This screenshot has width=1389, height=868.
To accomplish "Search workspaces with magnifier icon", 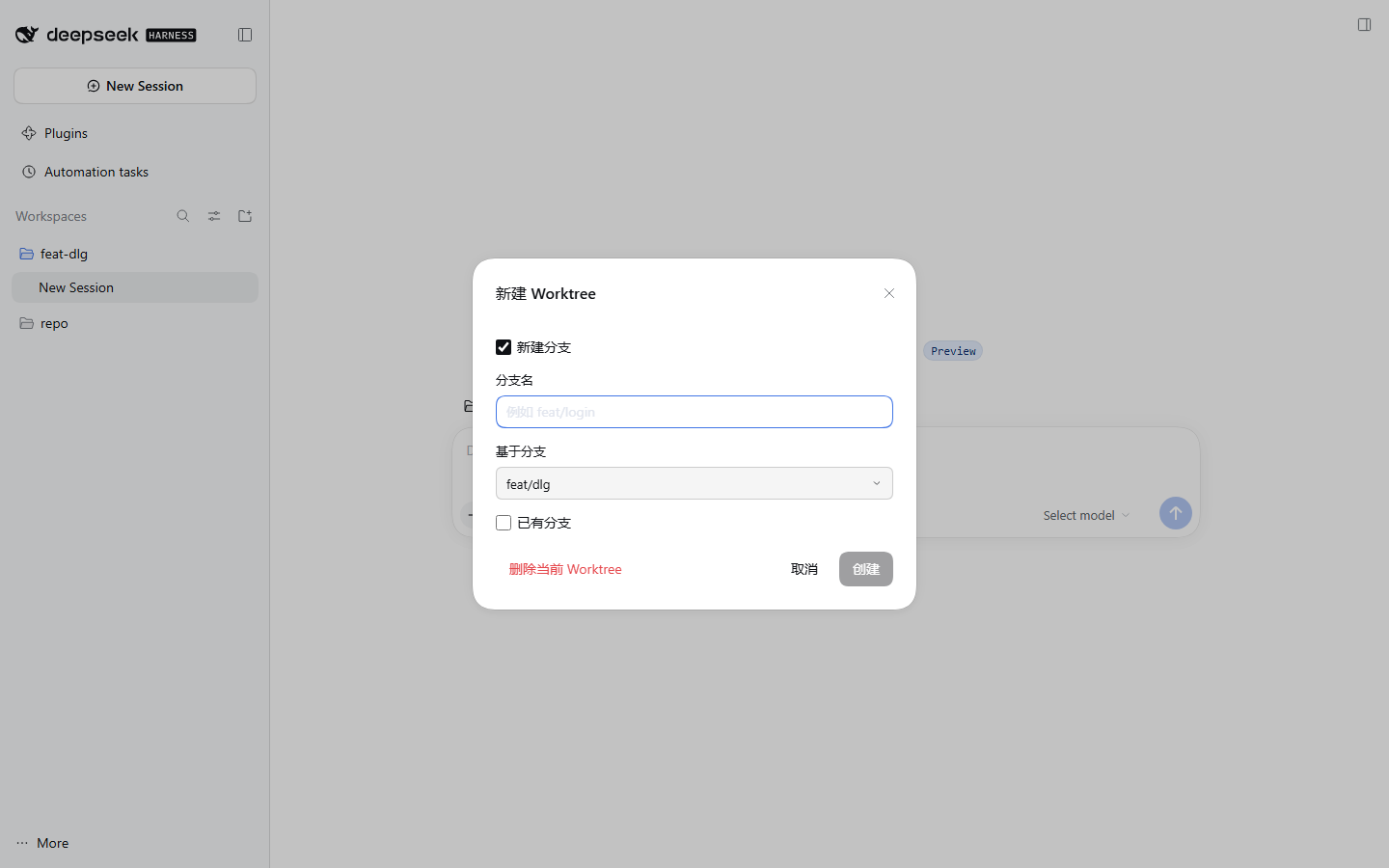I will [183, 216].
